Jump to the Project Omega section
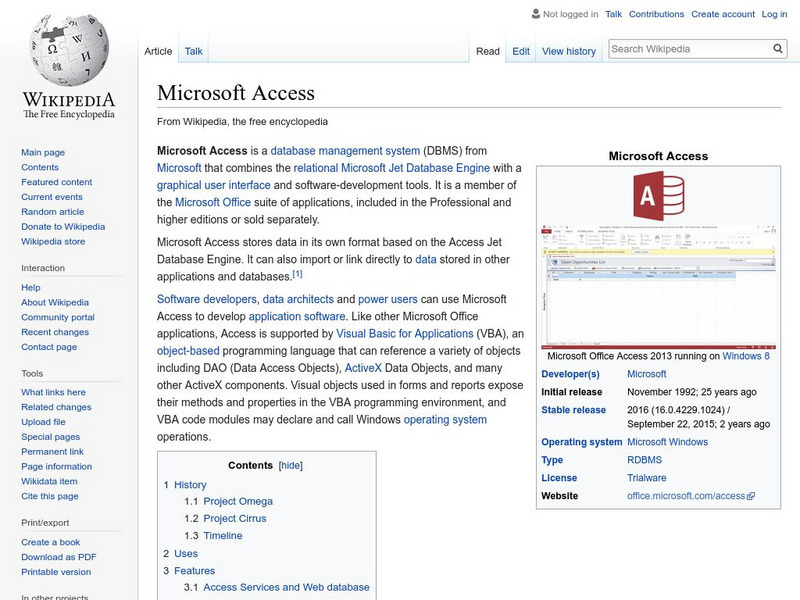 click(238, 501)
